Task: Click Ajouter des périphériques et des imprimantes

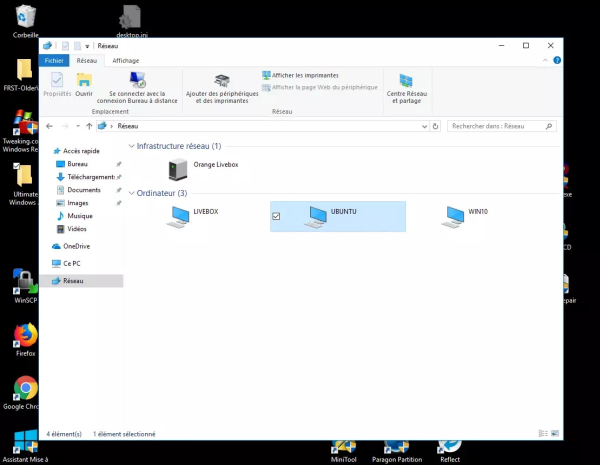Action: click(221, 88)
